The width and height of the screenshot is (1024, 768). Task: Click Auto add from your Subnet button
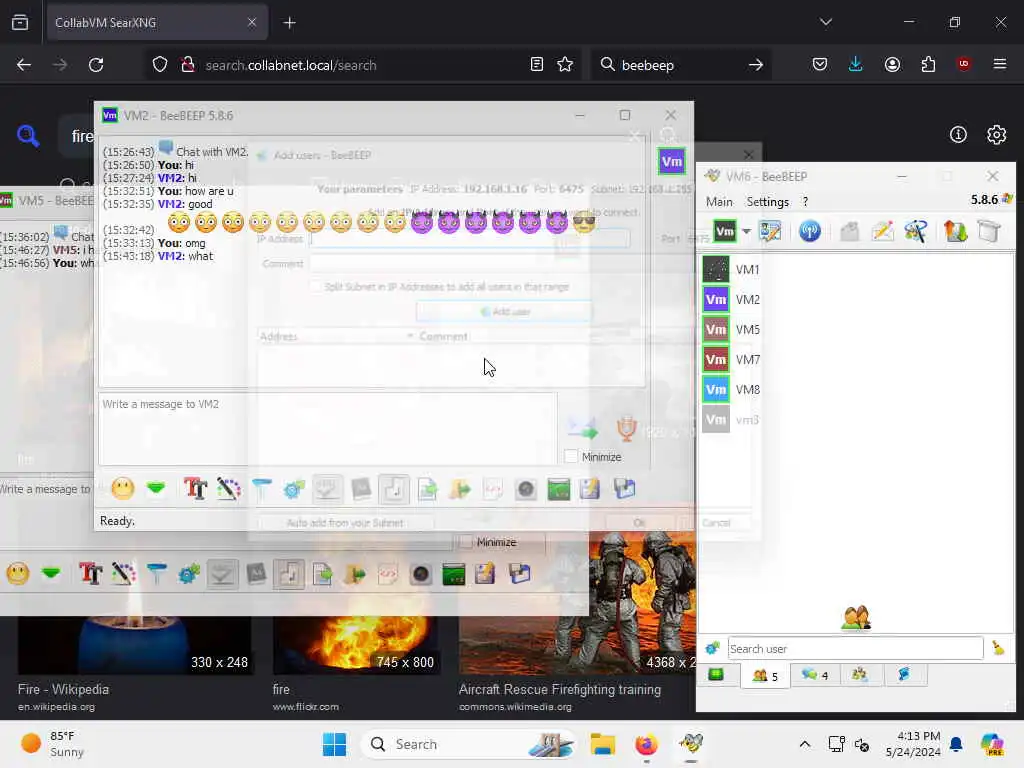(x=345, y=522)
